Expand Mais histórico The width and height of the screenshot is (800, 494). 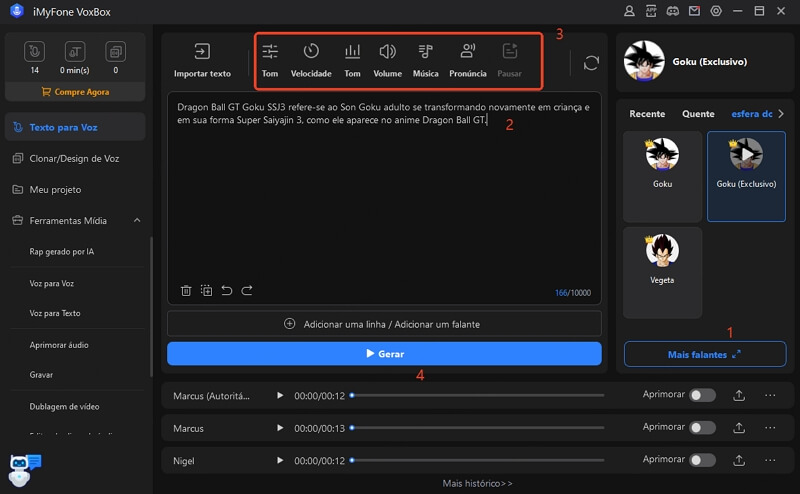coord(477,483)
